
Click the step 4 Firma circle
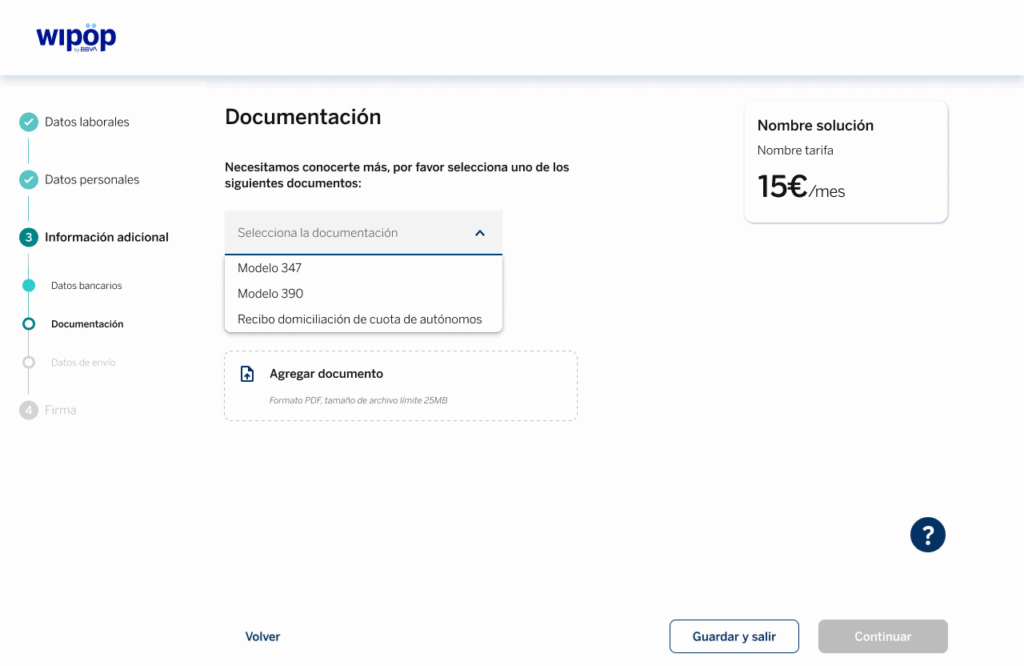pos(29,410)
